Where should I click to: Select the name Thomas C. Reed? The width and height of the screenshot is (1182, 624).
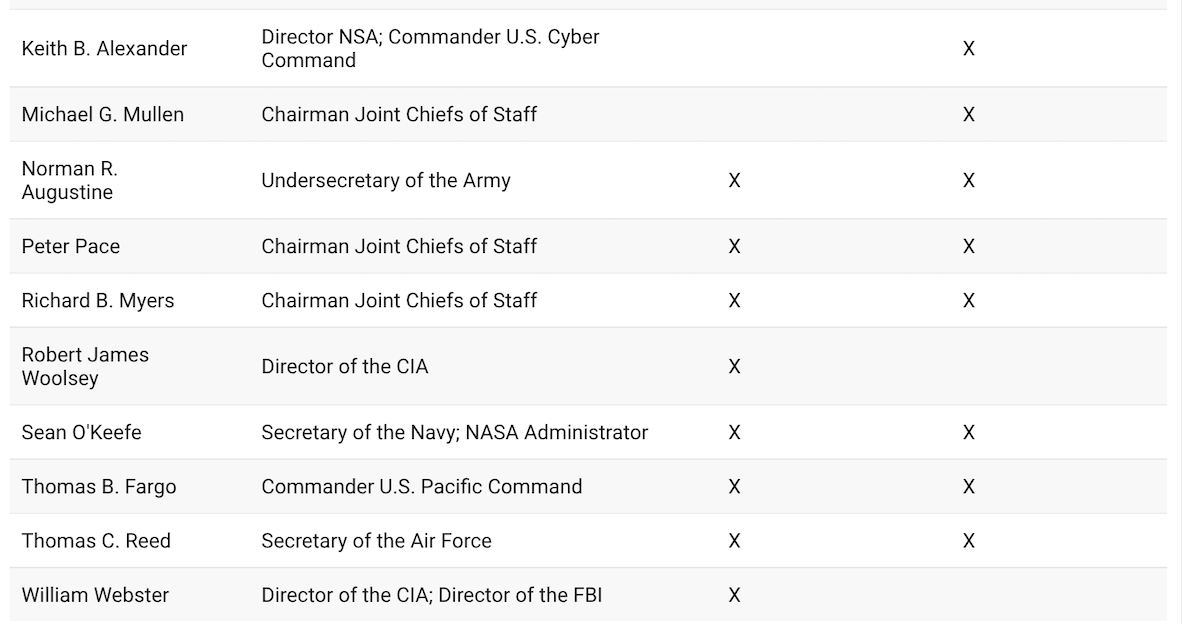[96, 541]
